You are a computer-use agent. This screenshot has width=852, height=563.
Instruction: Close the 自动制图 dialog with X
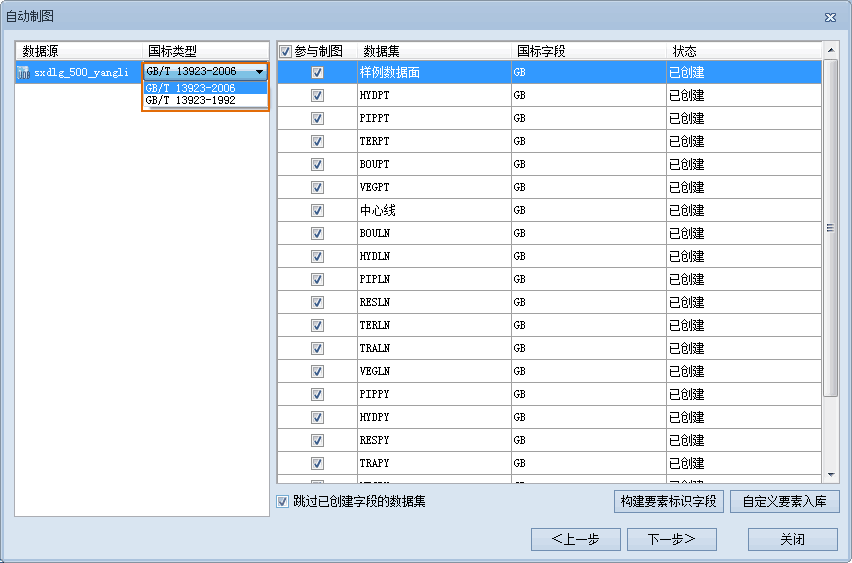(830, 17)
